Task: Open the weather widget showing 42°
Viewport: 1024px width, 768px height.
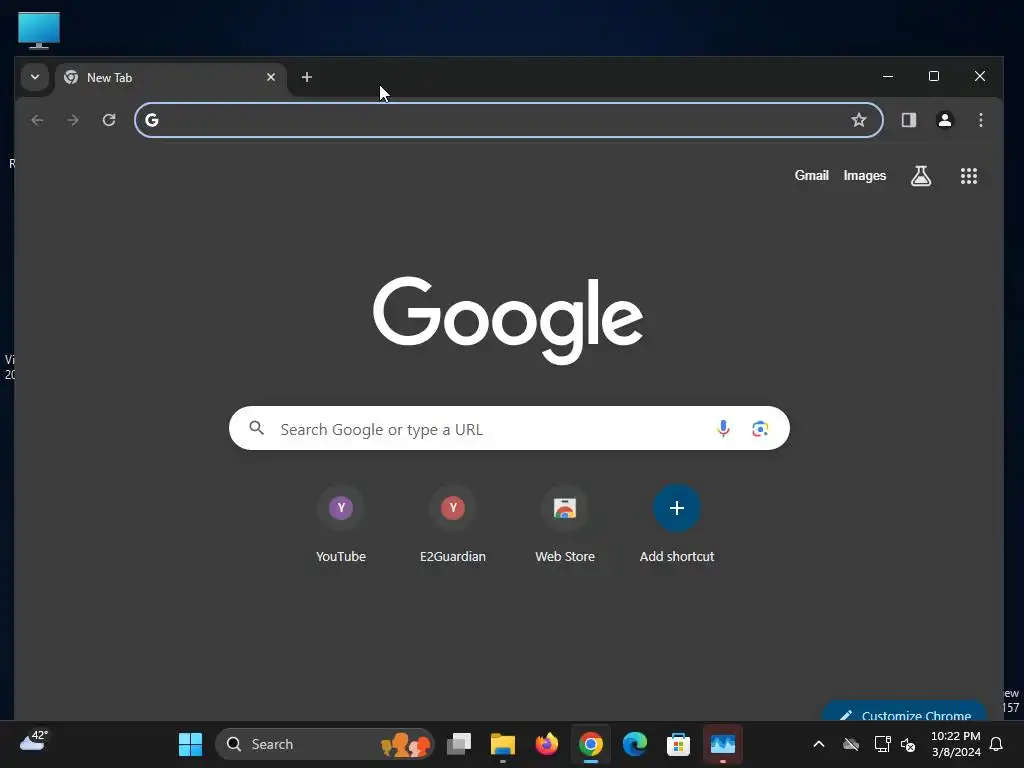Action: pos(34,741)
